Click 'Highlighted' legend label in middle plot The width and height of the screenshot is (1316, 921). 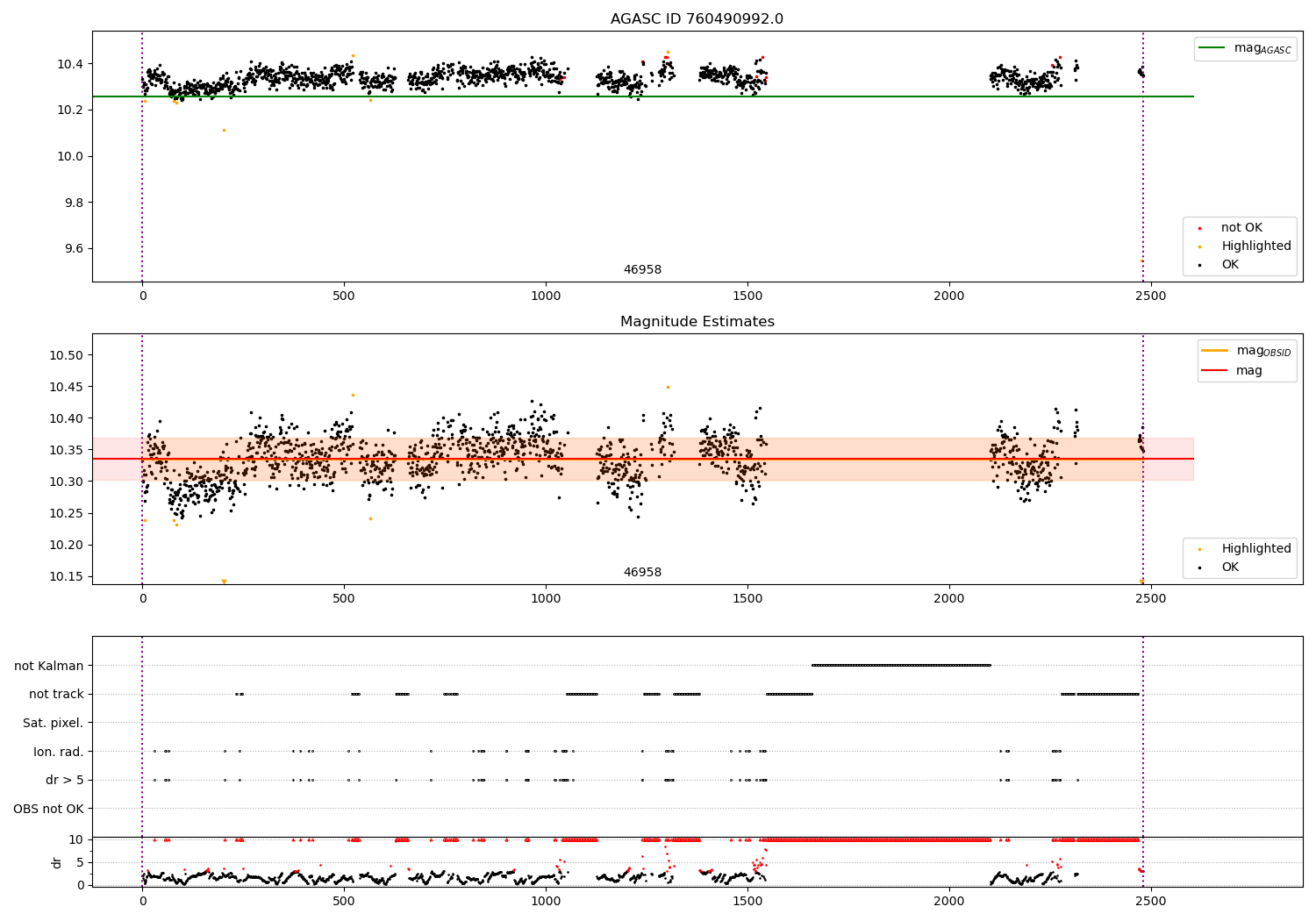[1255, 549]
